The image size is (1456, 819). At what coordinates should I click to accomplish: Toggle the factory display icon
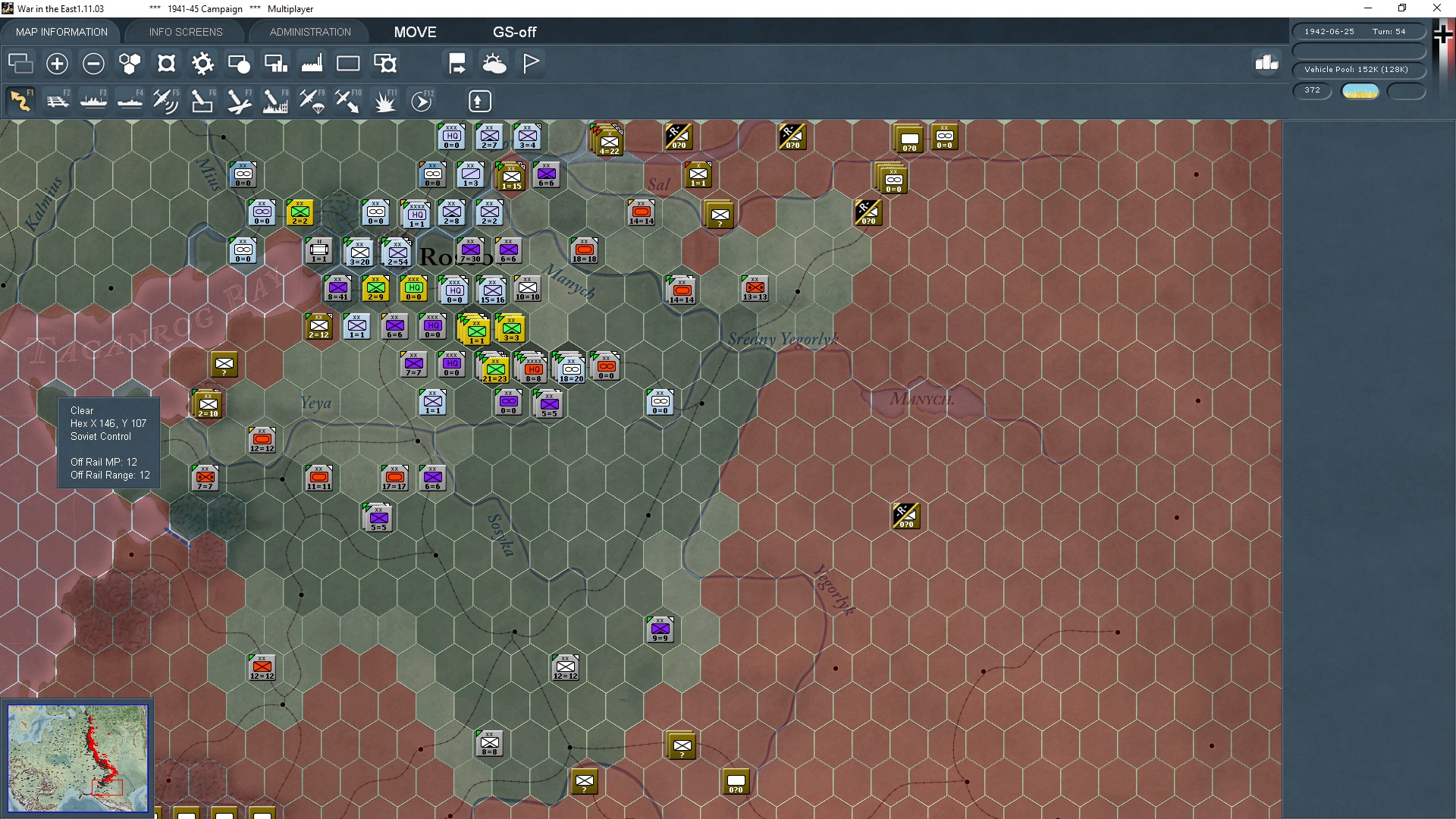coord(312,64)
